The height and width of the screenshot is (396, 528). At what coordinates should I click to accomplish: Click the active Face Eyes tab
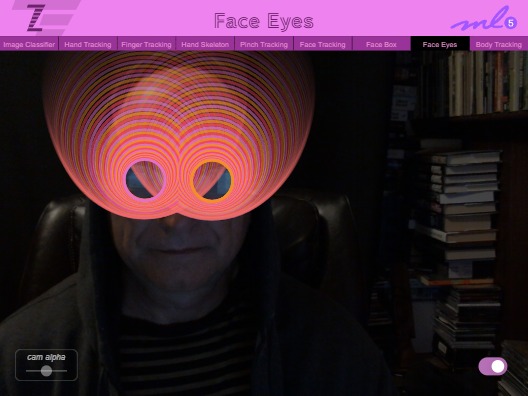(440, 44)
